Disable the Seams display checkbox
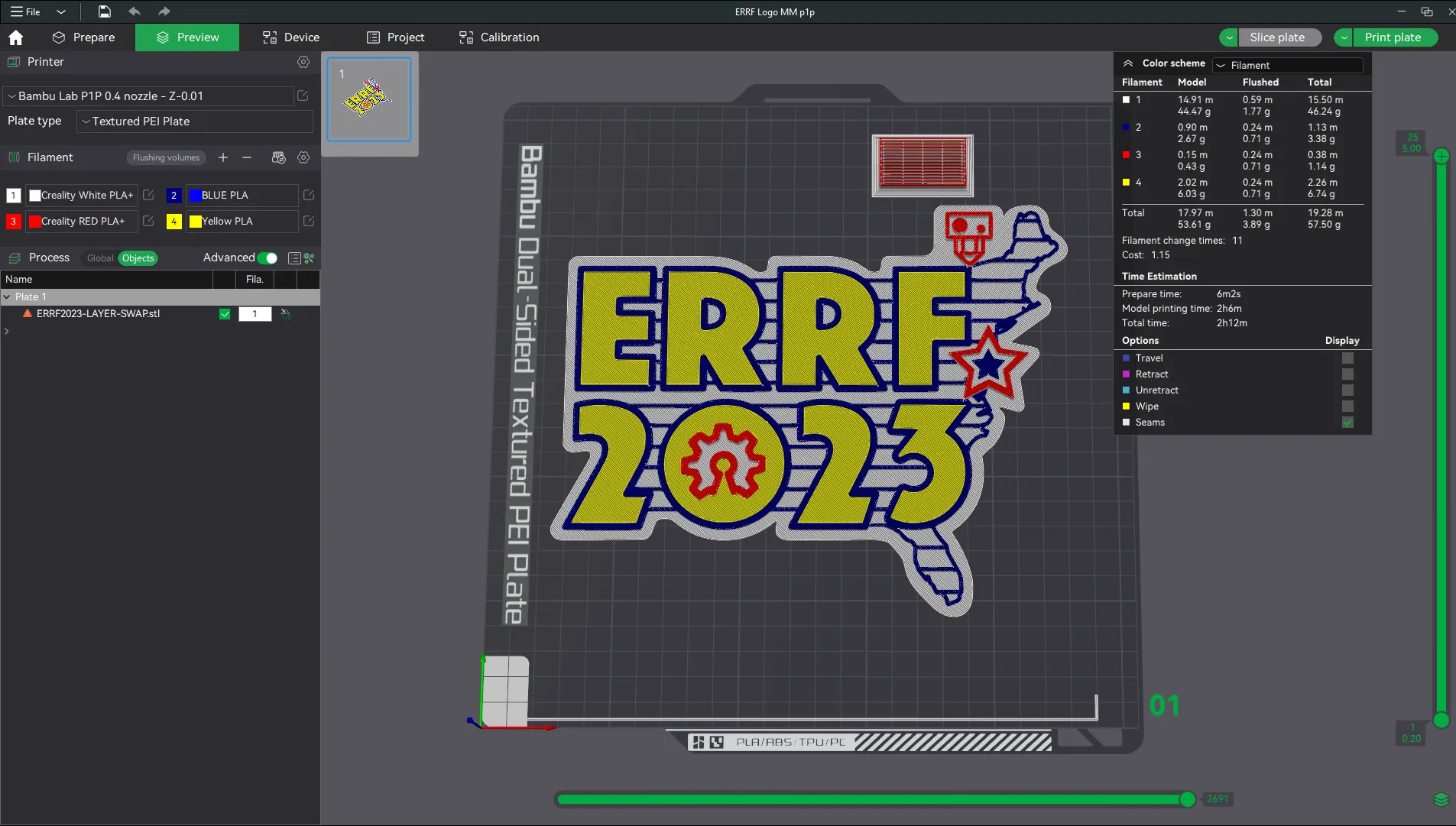The width and height of the screenshot is (1456, 826). [x=1348, y=422]
